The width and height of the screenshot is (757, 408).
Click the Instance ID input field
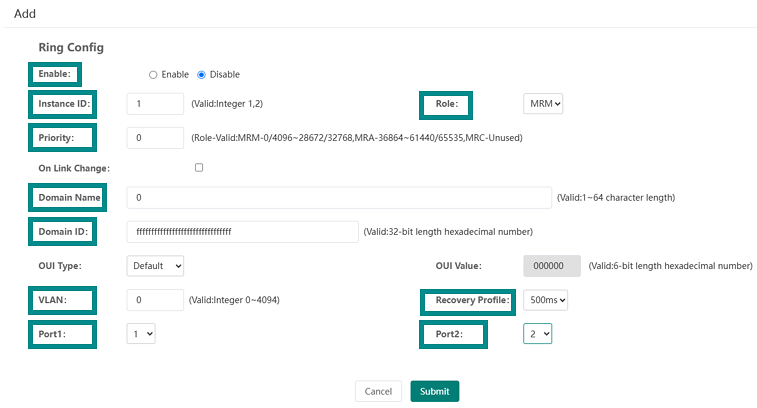(x=155, y=104)
